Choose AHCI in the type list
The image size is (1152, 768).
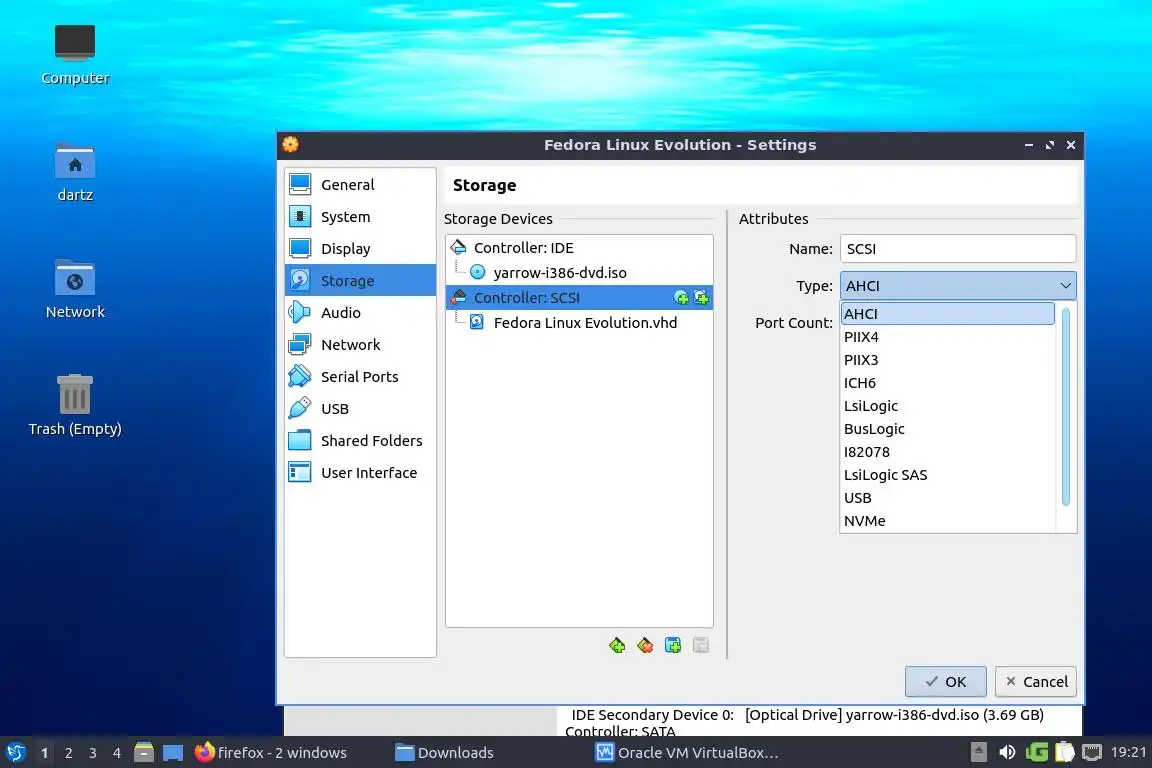pos(948,314)
